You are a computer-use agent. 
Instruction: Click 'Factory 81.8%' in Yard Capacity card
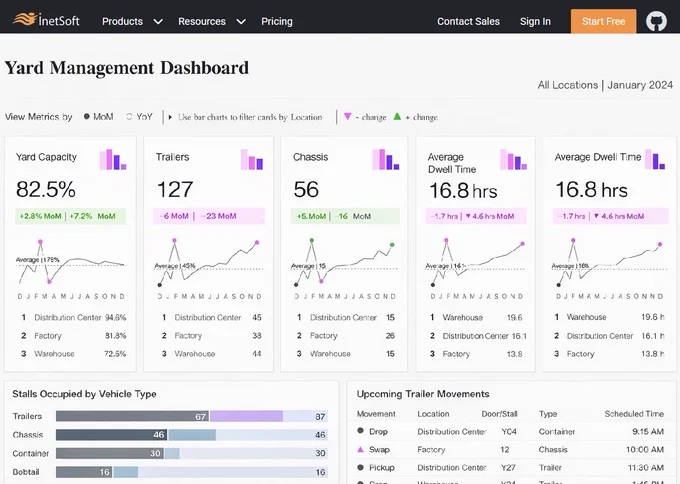pyautogui.click(x=73, y=336)
